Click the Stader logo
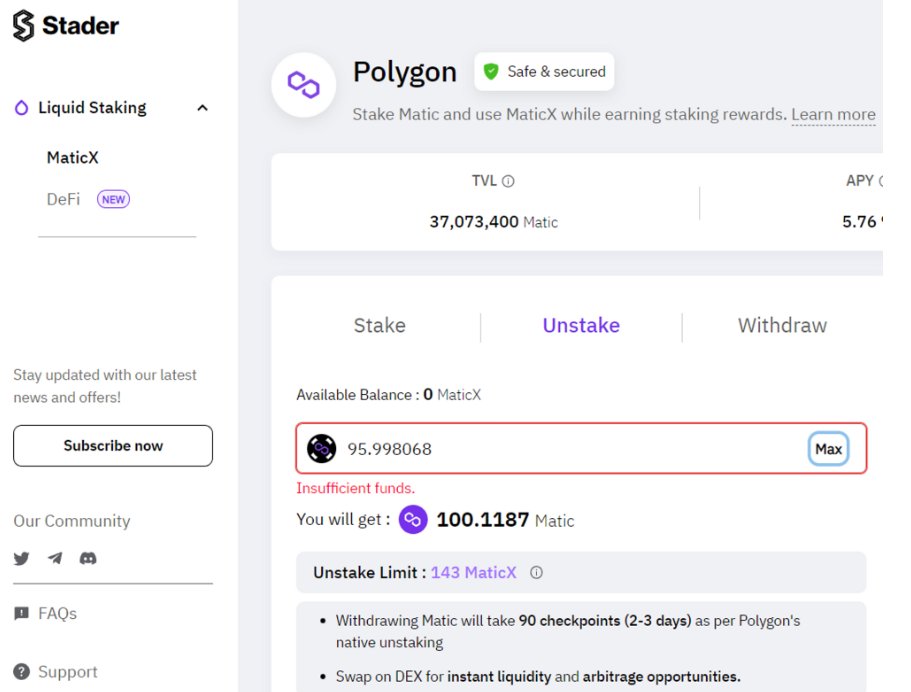Screen dimensions: 911x692 coord(66,26)
